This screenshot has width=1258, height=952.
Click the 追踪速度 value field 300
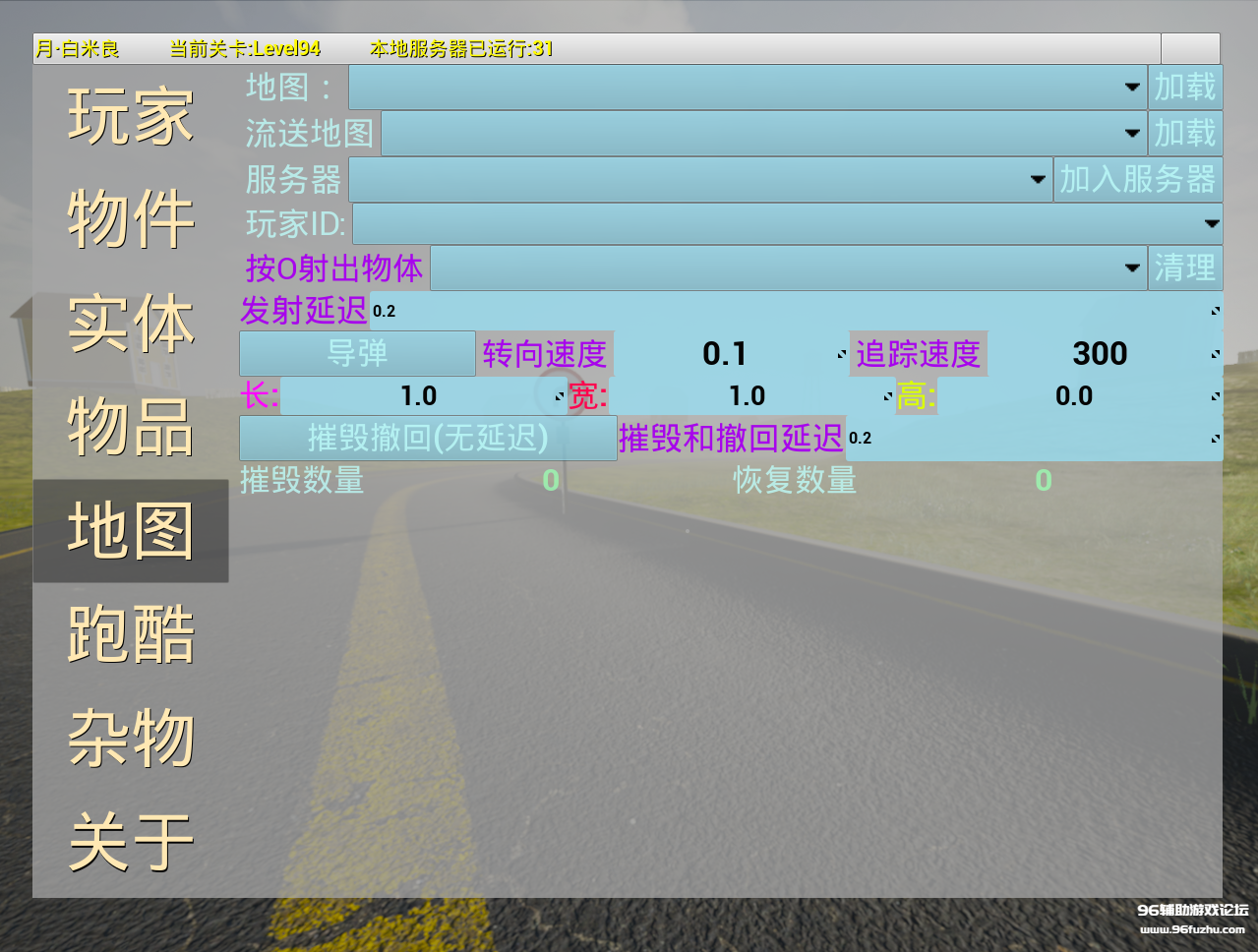click(1105, 354)
